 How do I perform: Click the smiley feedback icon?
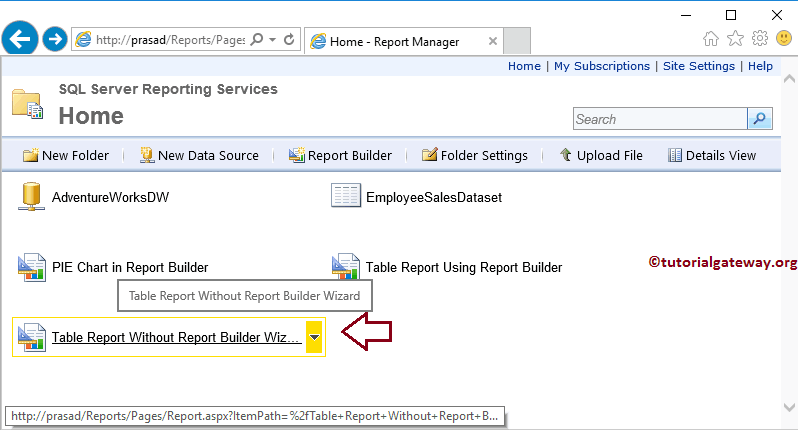point(784,38)
